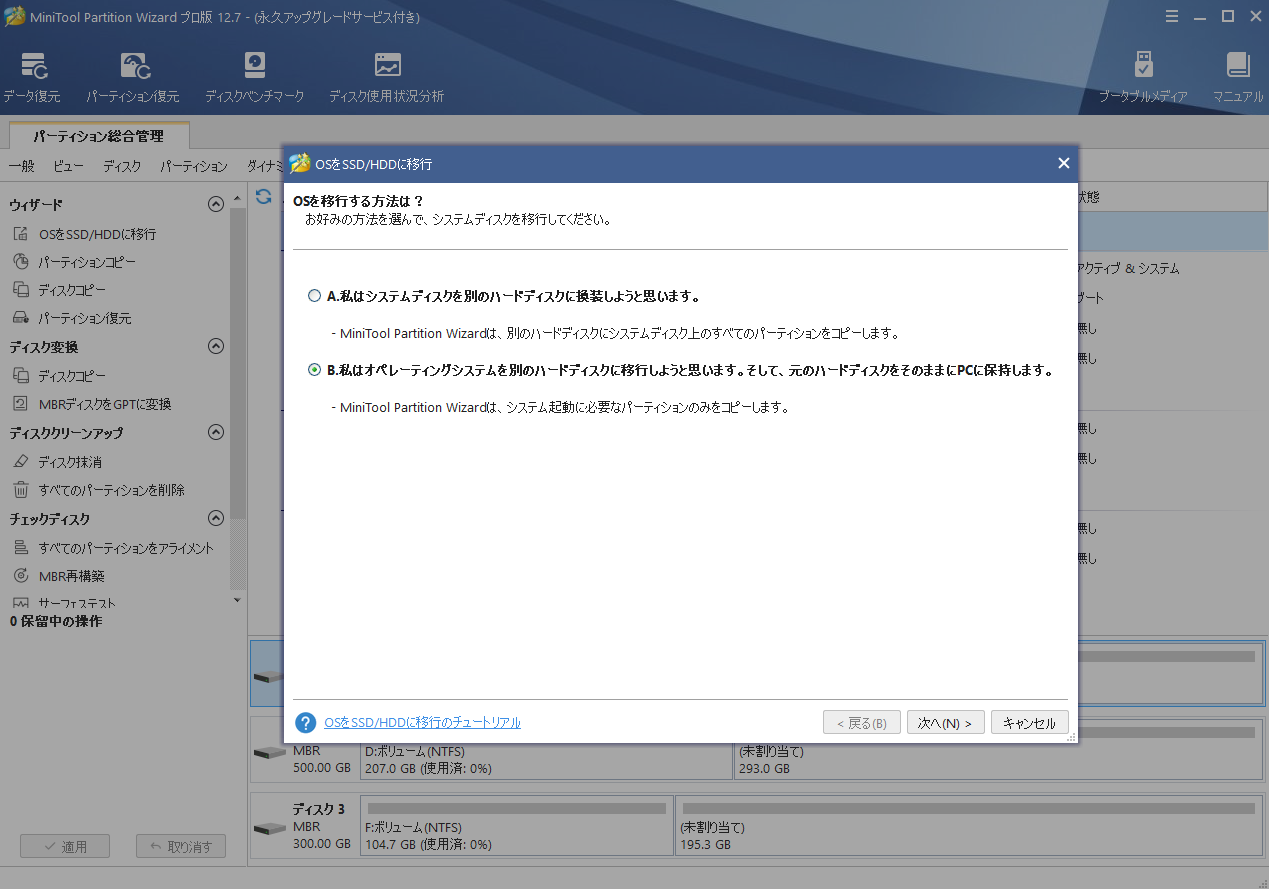
Task: Collapse the ディスク変換 section
Action: [215, 346]
